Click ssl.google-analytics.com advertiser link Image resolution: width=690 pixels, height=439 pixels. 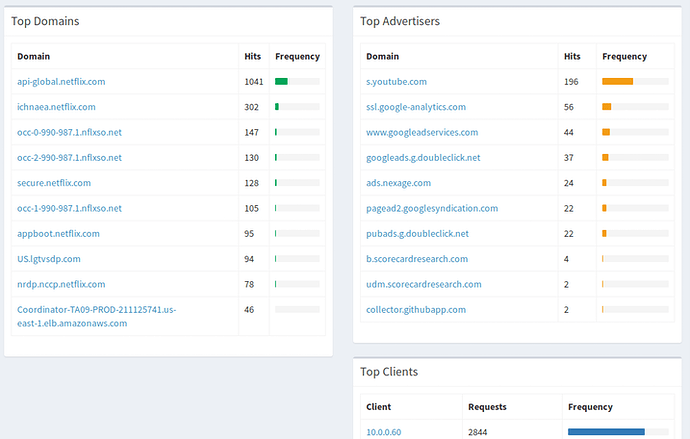(x=416, y=107)
